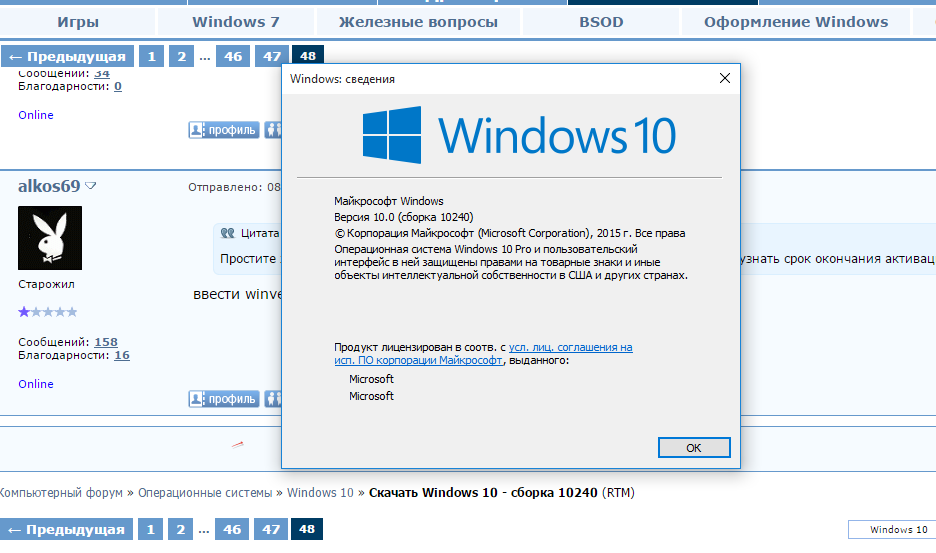
Task: Select page 48 in top pagination
Action: [x=307, y=55]
